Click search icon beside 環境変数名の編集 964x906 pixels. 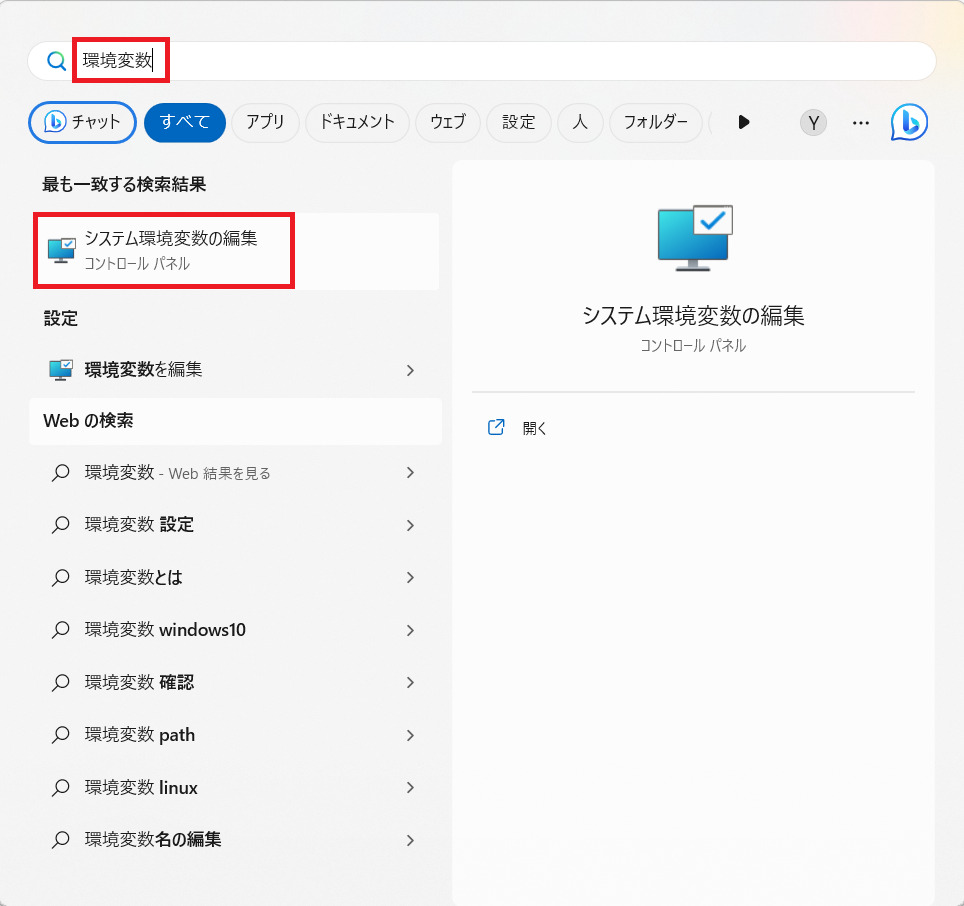tap(60, 840)
